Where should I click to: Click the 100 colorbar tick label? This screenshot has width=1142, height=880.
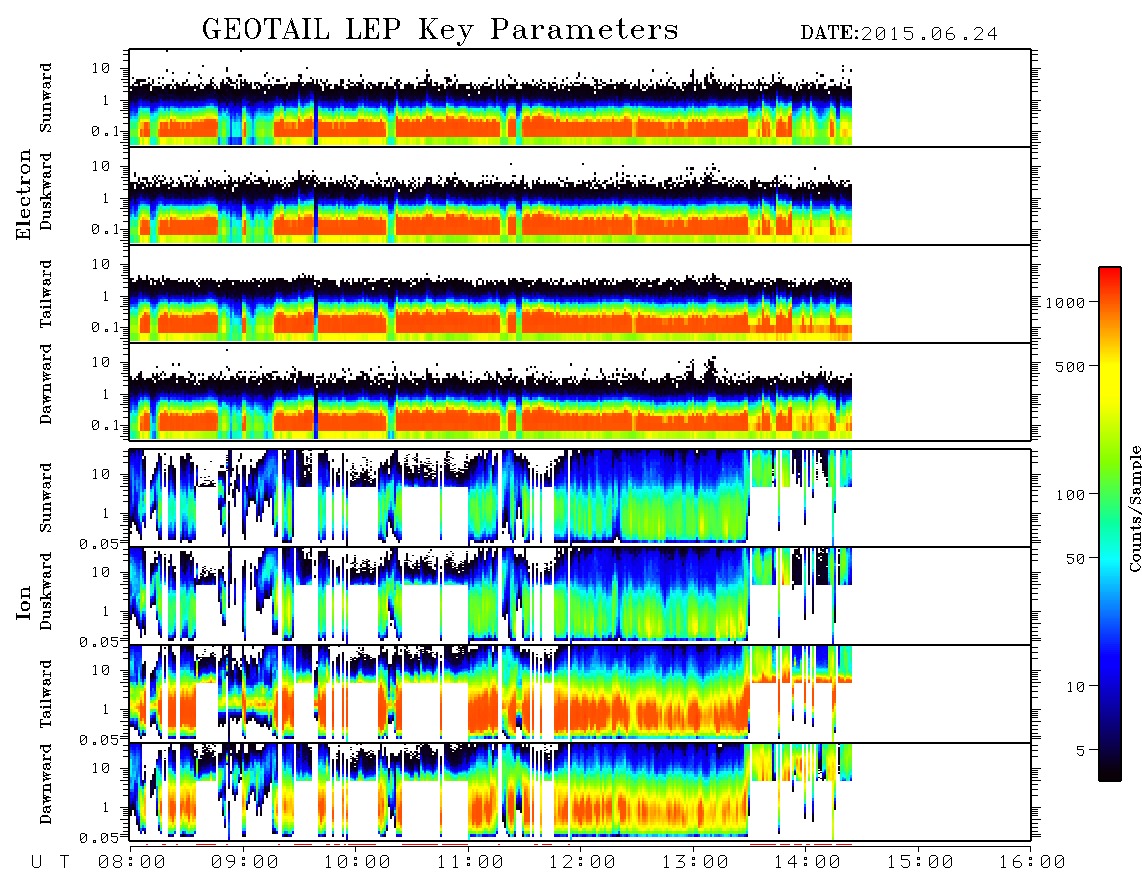coord(1070,495)
